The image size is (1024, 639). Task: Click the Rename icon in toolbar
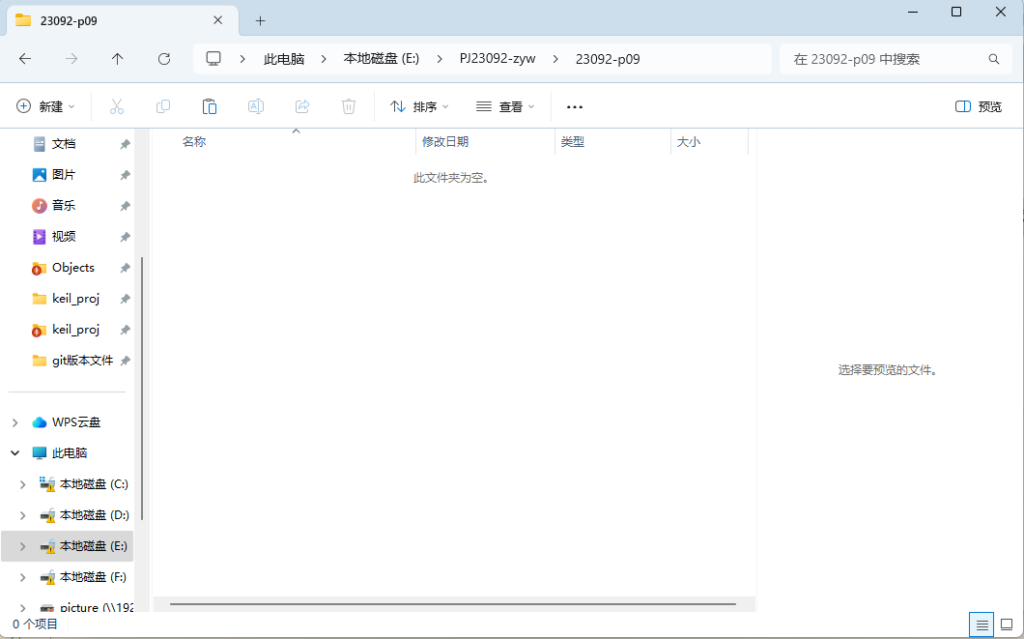click(x=256, y=106)
